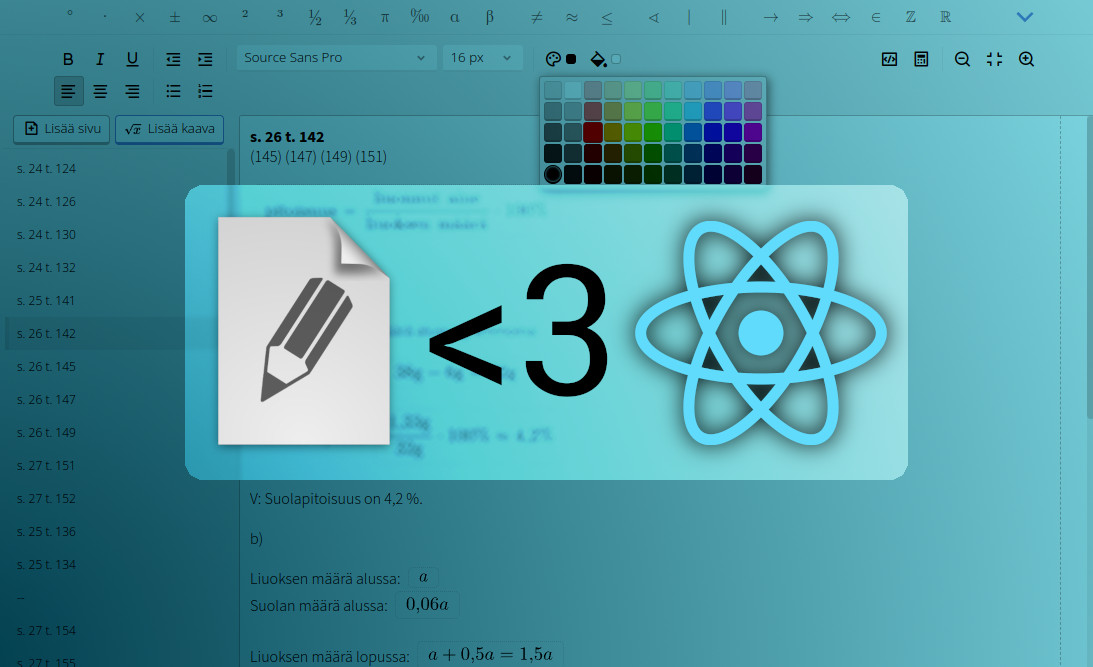The image size is (1093, 667).
Task: Click the Lisää sivu button
Action: (61, 129)
